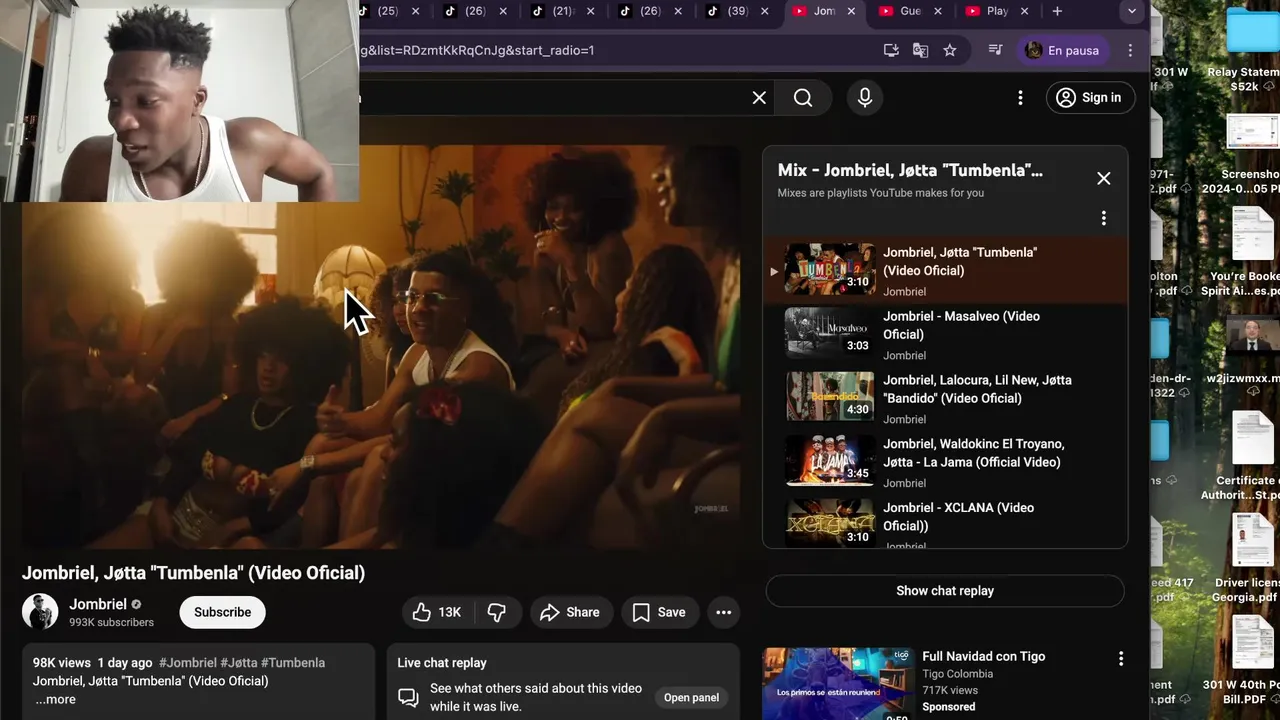Click the YouTube search magnifier button

803,97
